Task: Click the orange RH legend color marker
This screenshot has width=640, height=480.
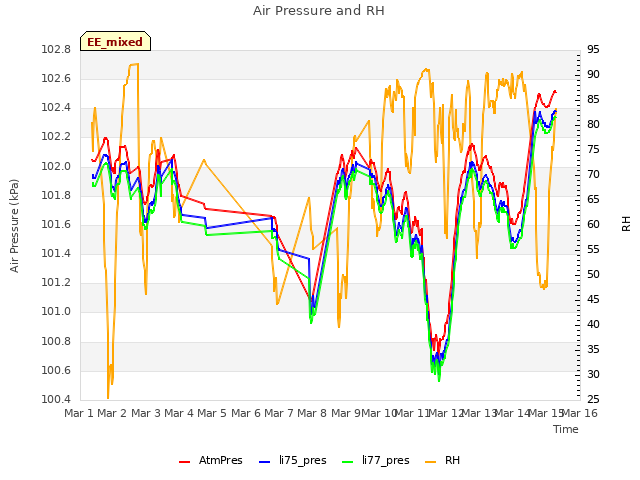Action: click(430, 462)
